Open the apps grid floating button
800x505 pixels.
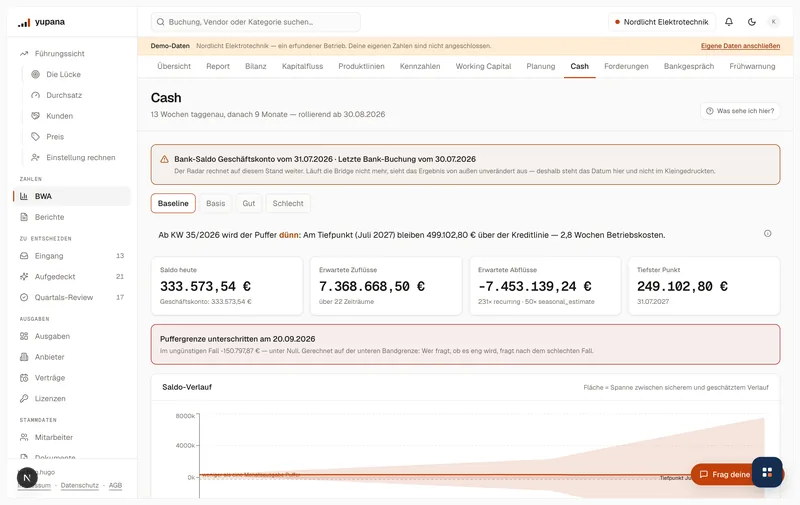point(767,472)
